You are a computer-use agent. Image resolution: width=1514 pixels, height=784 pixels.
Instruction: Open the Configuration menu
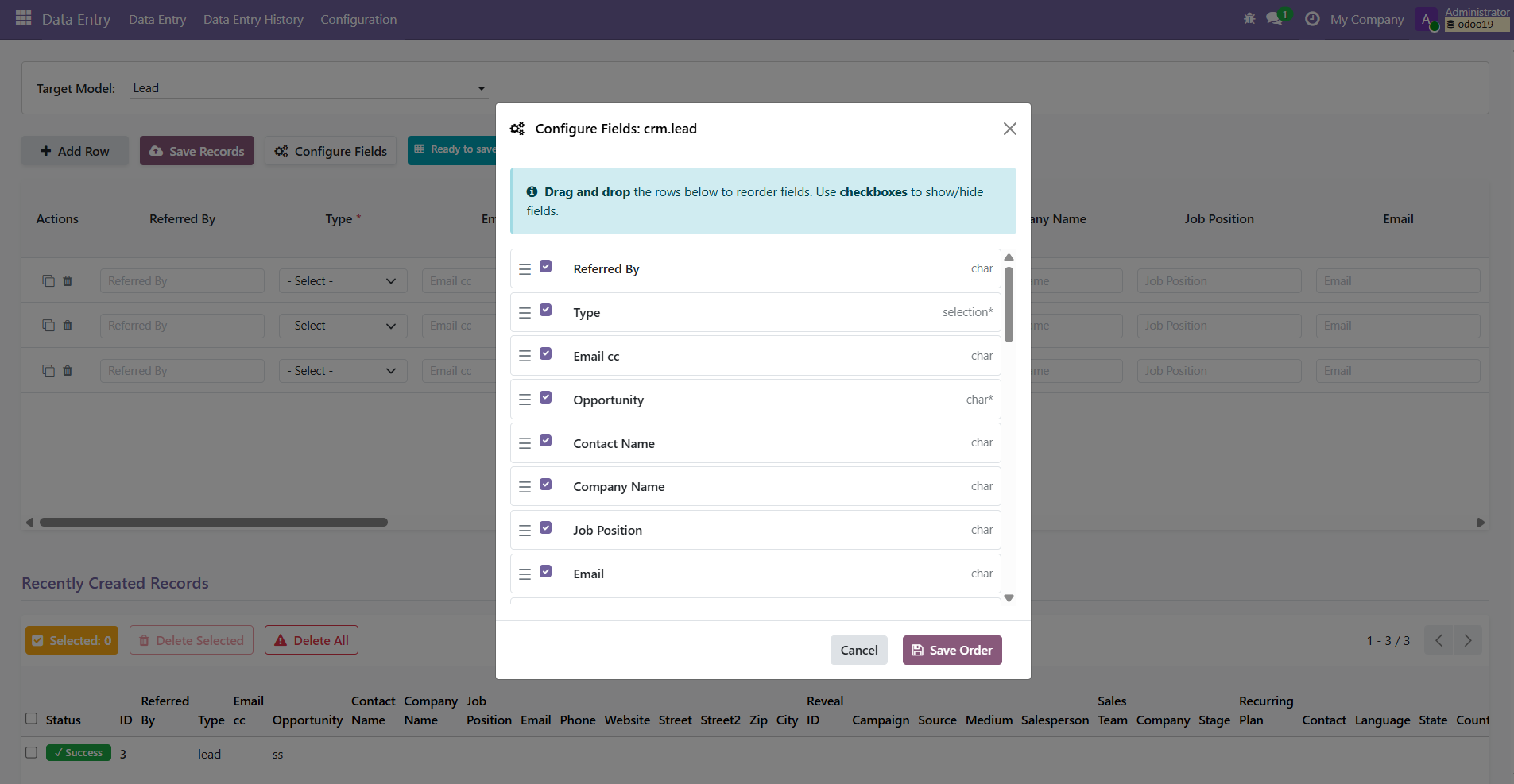[358, 19]
